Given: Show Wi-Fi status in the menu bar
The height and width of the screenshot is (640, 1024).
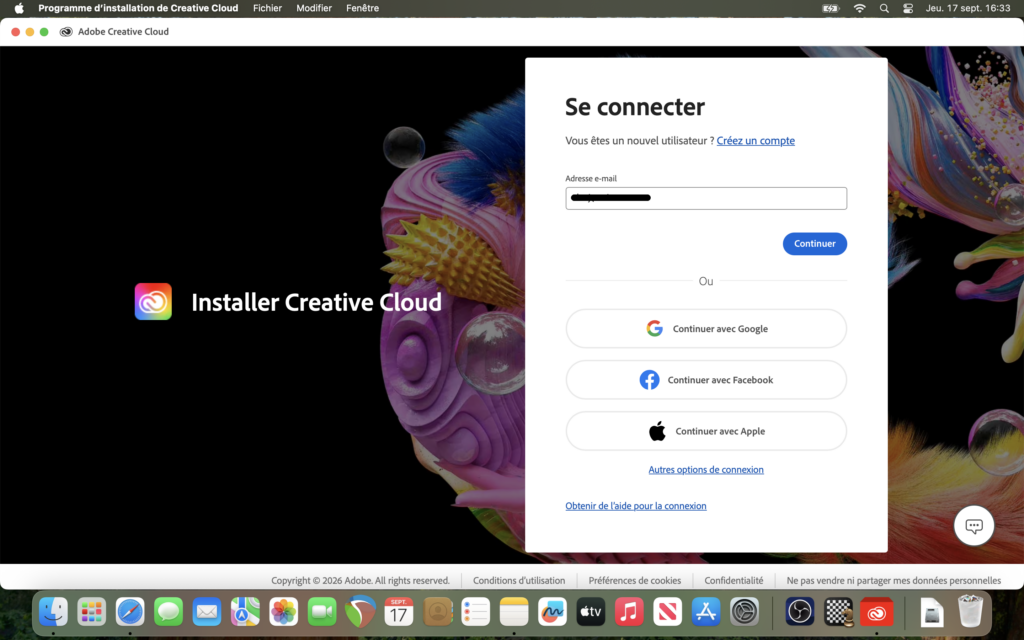Looking at the screenshot, I should pos(859,8).
